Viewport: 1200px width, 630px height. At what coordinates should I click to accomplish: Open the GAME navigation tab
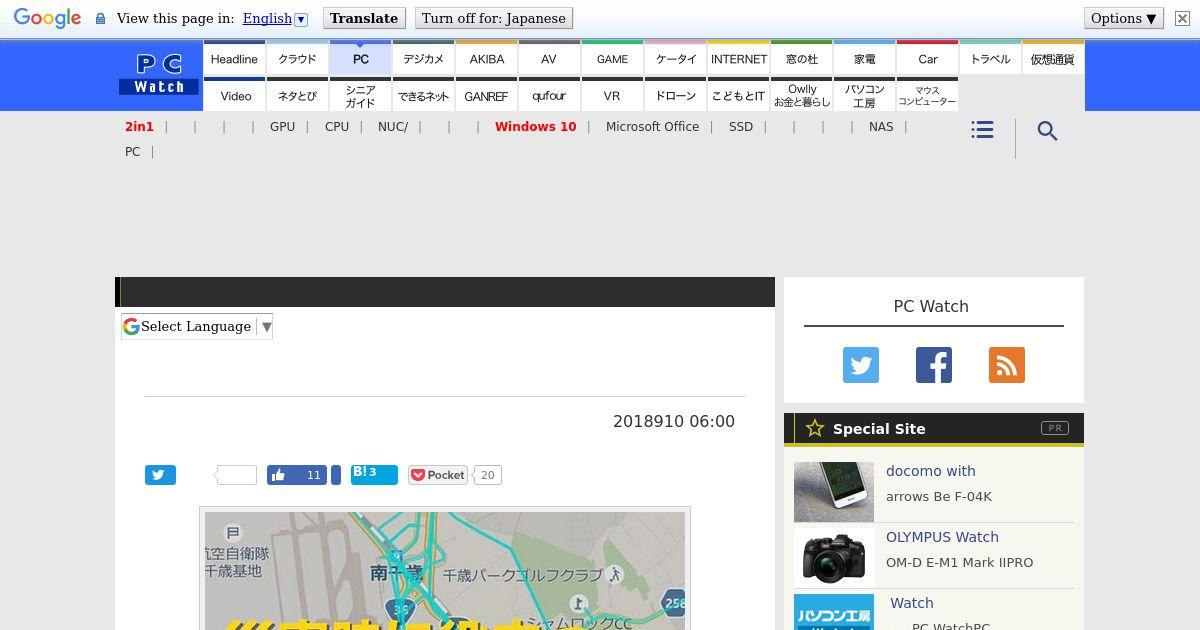click(612, 58)
